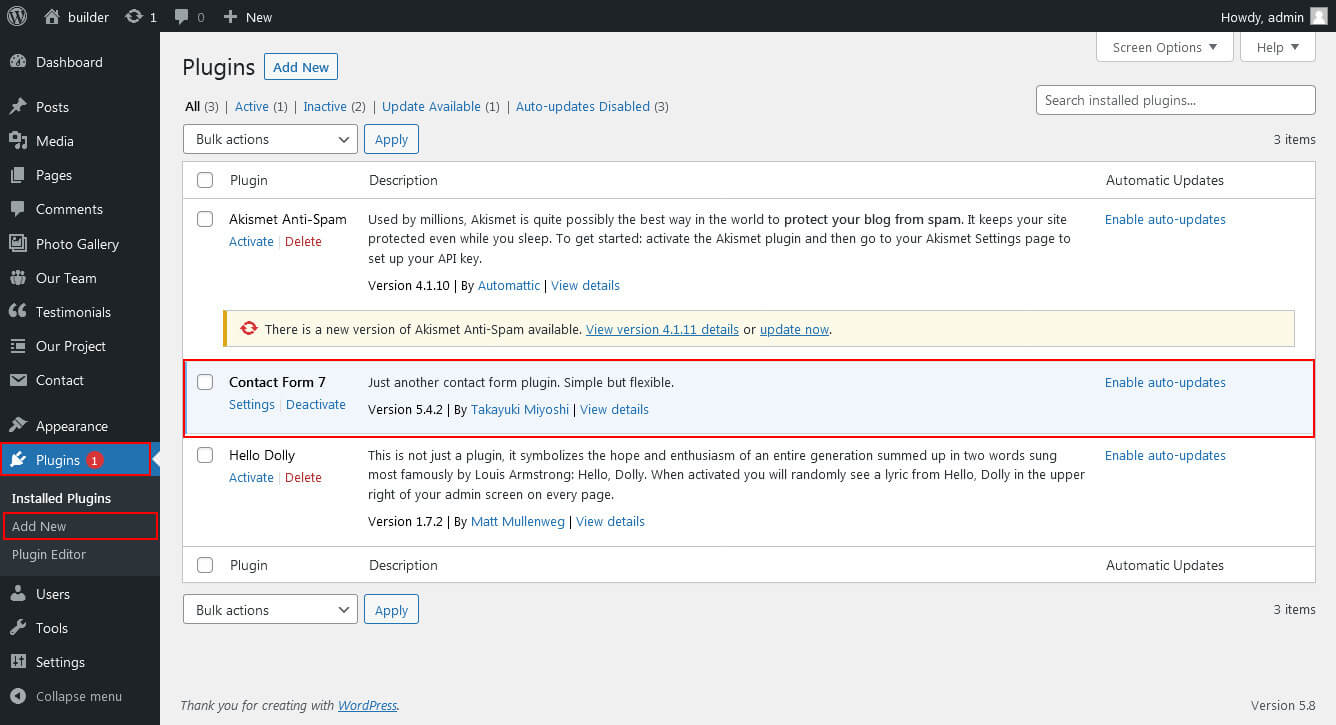Tick the Akismet Anti-Spam checkbox
Viewport: 1336px width, 725px height.
tap(205, 219)
